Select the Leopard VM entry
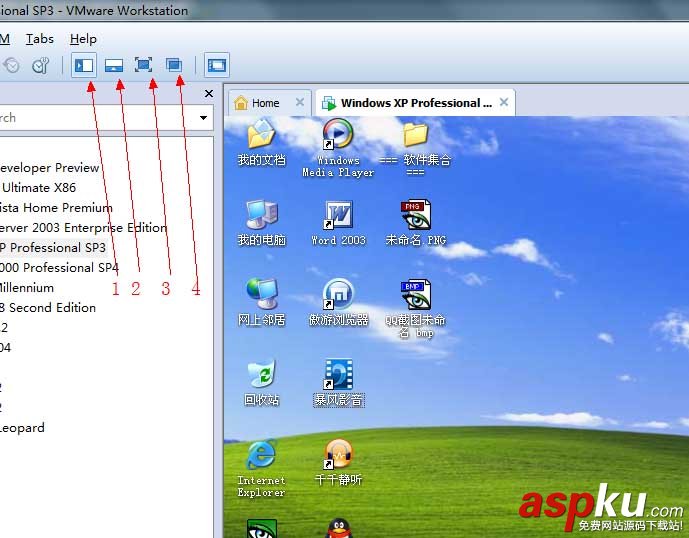Image resolution: width=689 pixels, height=538 pixels. point(22,428)
